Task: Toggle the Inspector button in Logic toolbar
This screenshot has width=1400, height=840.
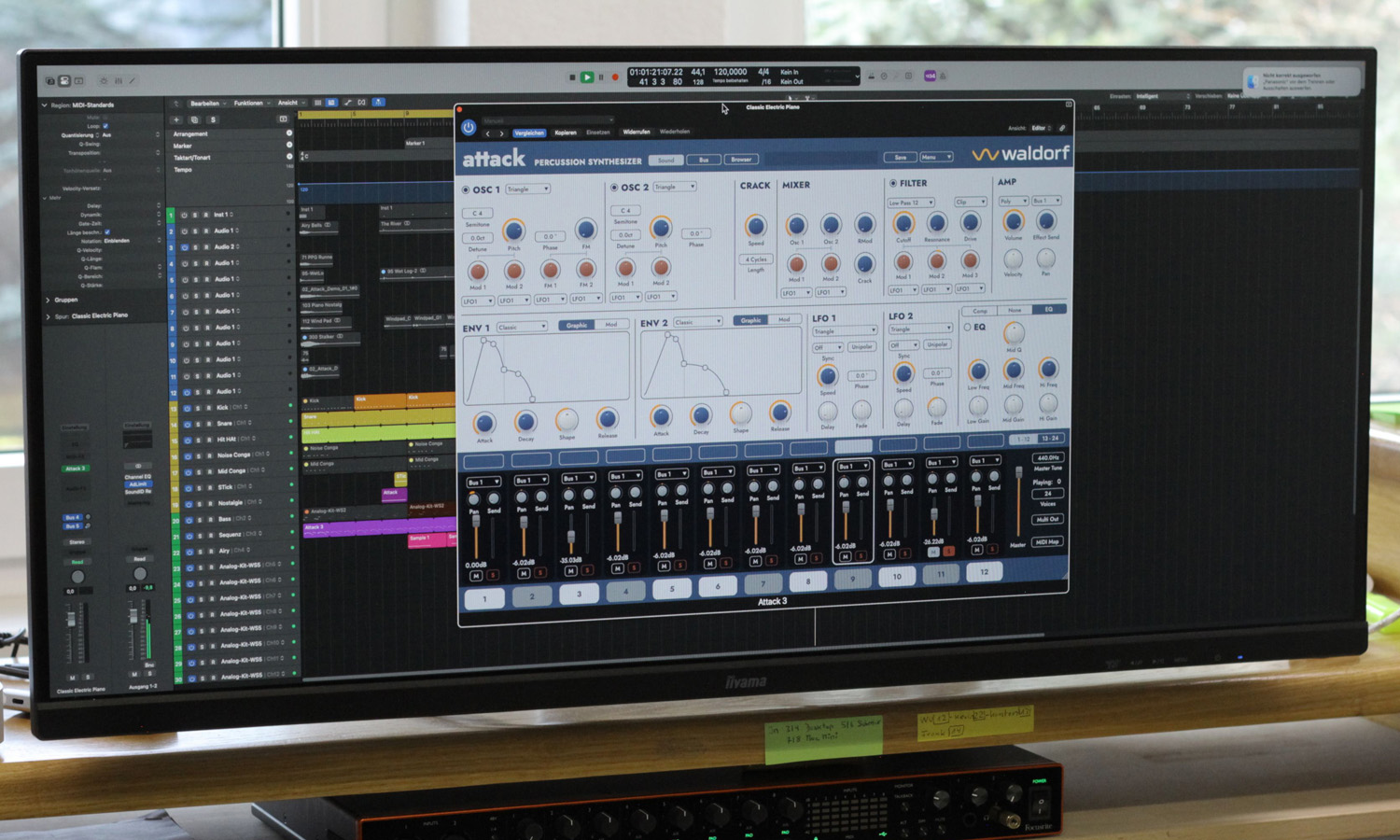Action: pos(64,81)
